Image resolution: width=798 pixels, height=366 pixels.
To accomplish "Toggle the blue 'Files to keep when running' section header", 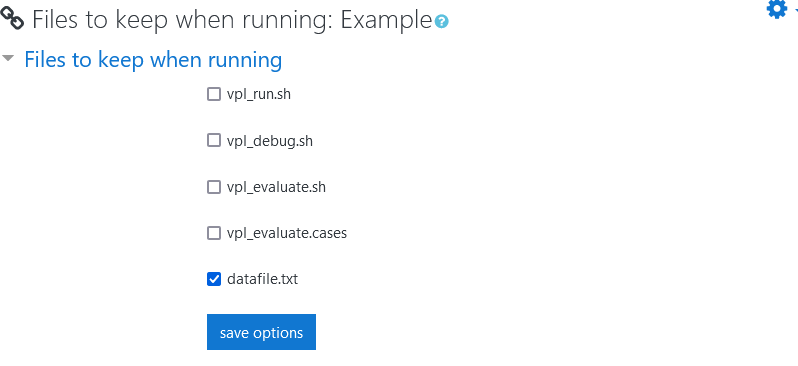I will tap(153, 60).
